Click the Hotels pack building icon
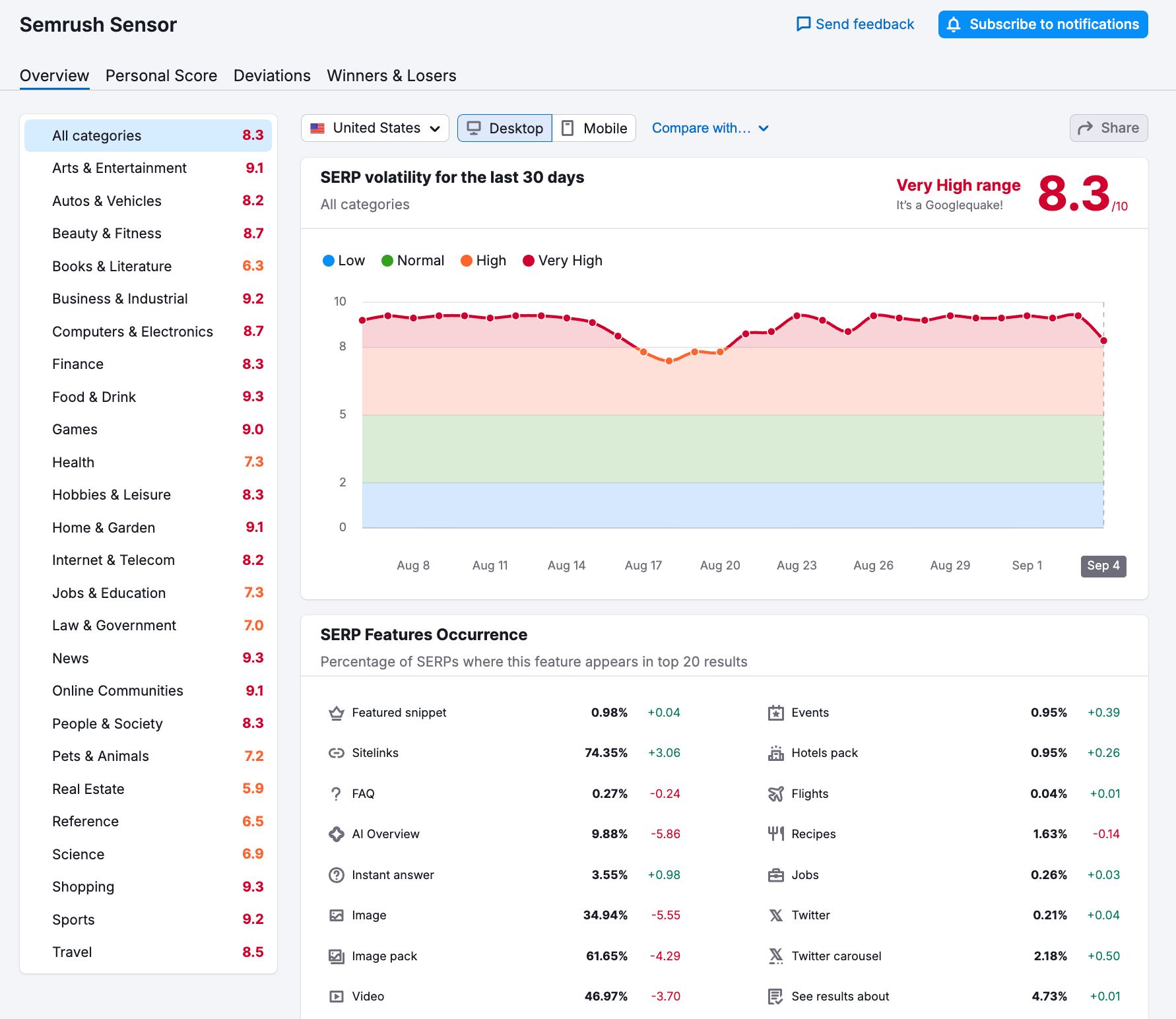Image resolution: width=1176 pixels, height=1019 pixels. (776, 753)
